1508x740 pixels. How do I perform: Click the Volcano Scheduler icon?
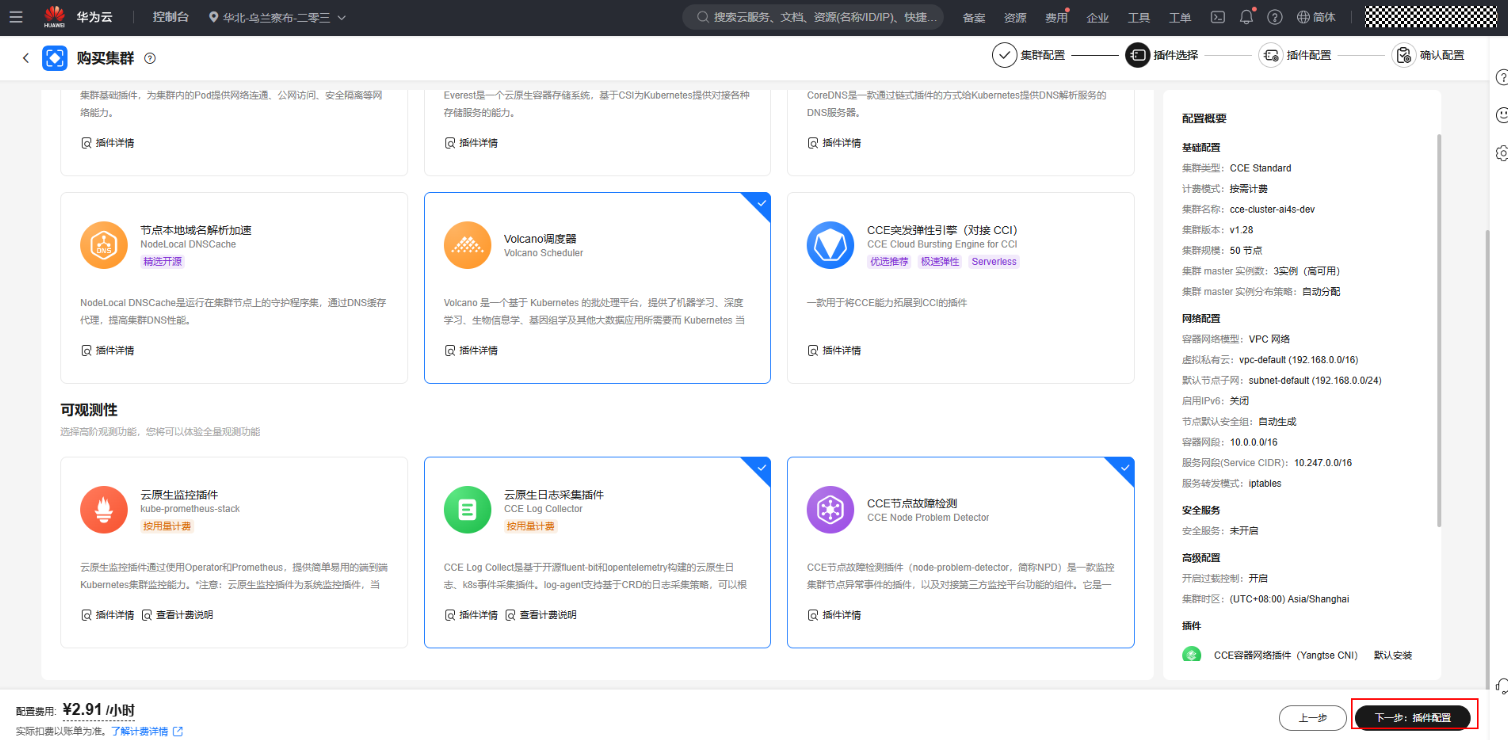coord(467,246)
